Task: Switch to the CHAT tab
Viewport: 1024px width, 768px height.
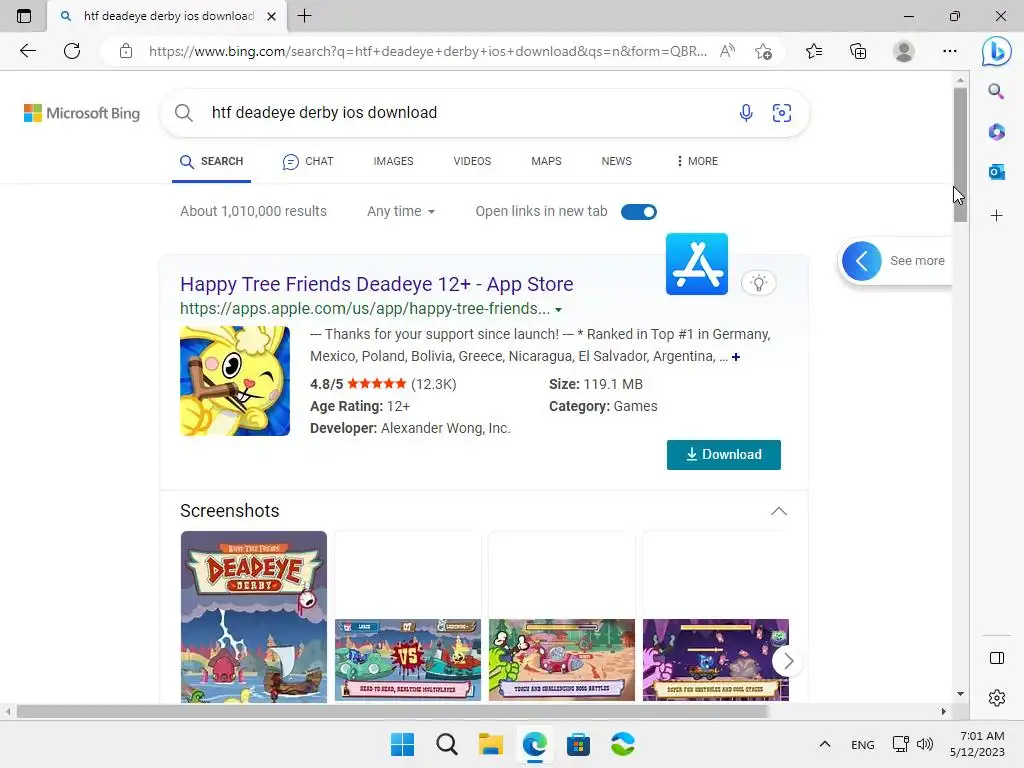Action: [308, 161]
